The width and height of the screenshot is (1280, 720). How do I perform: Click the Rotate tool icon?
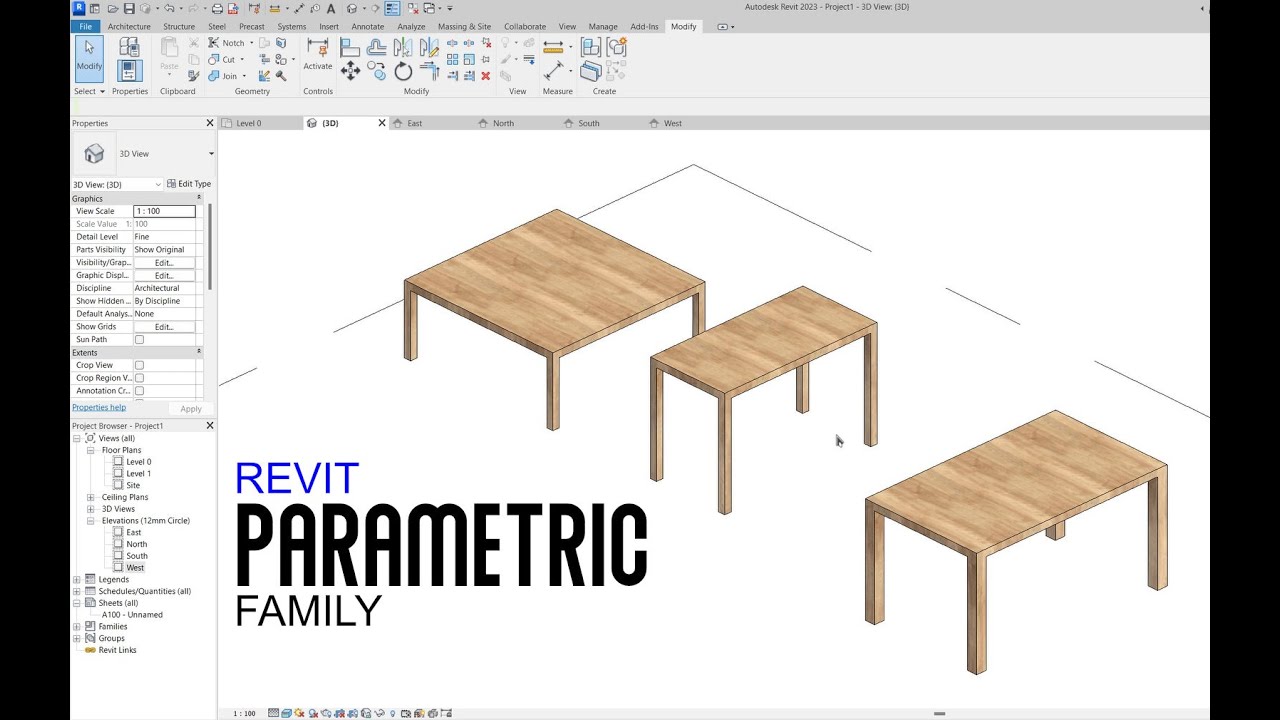pos(403,71)
